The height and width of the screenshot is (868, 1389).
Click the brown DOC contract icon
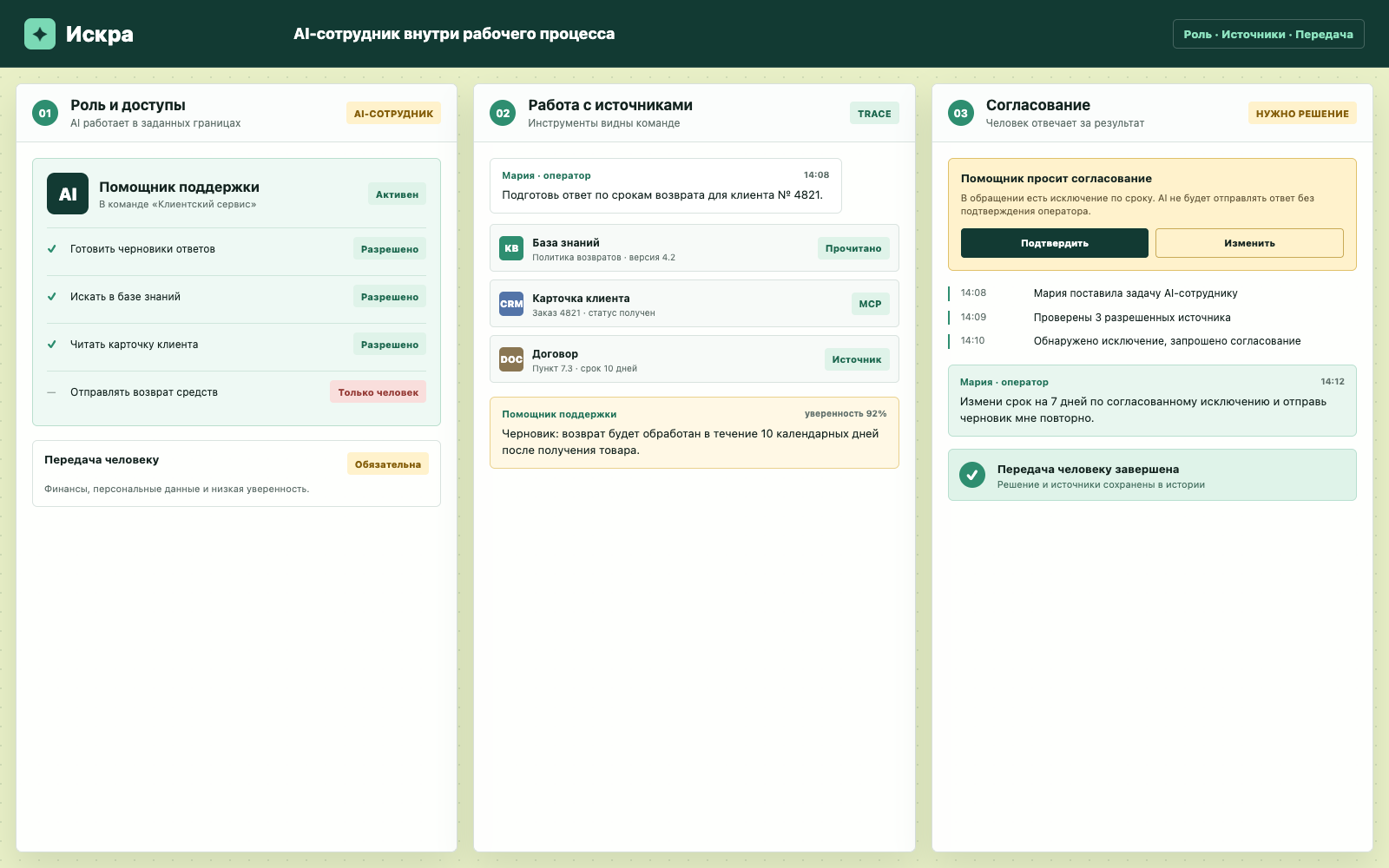(x=511, y=359)
